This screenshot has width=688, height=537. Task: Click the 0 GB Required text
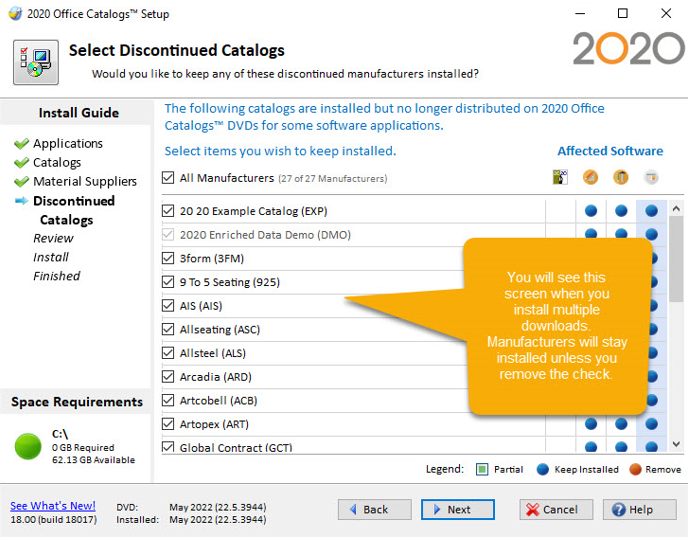[x=83, y=448]
